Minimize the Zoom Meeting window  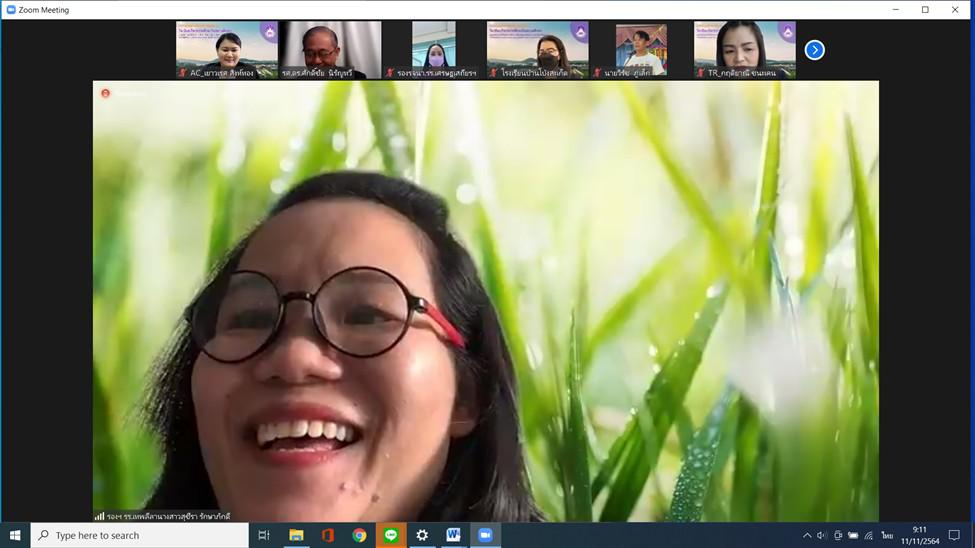click(x=895, y=9)
